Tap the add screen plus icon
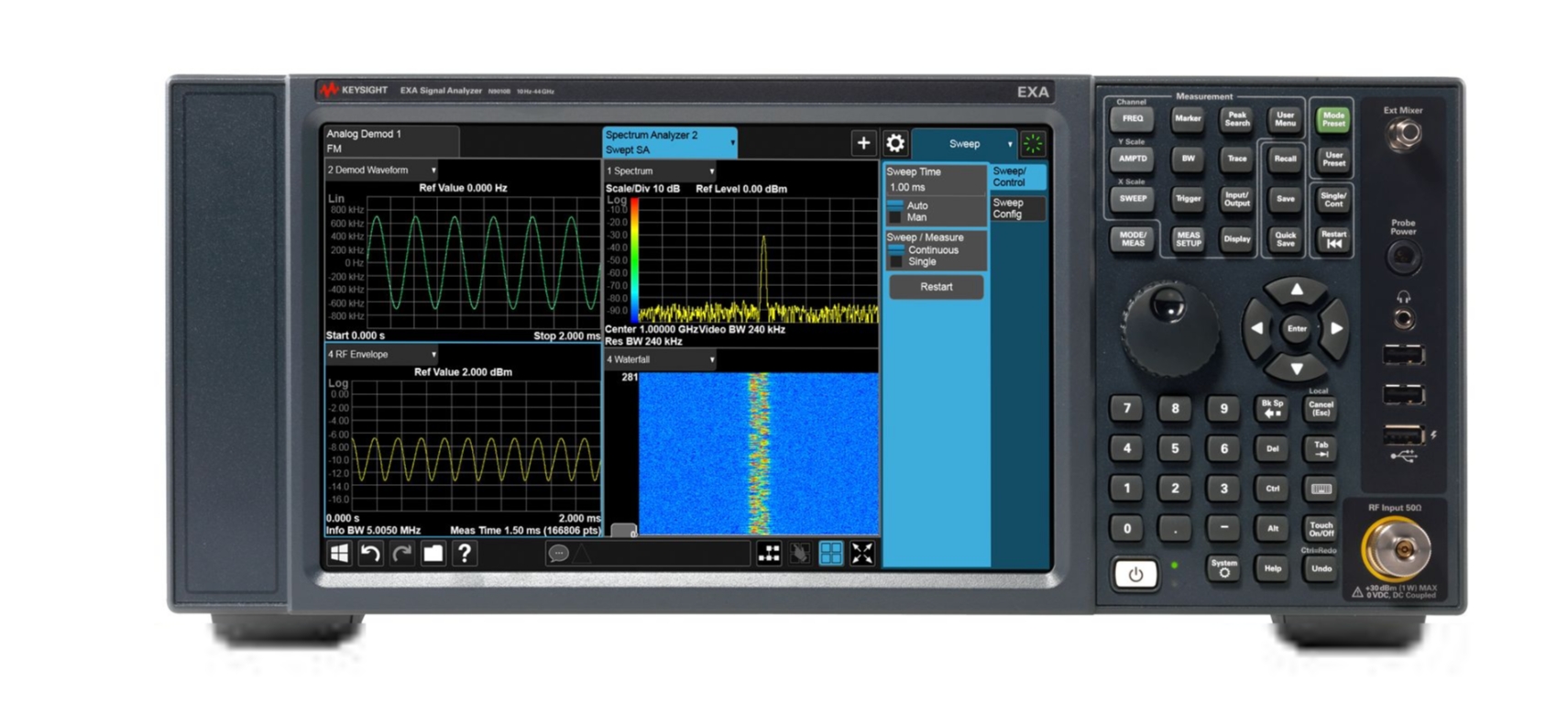 tap(863, 143)
